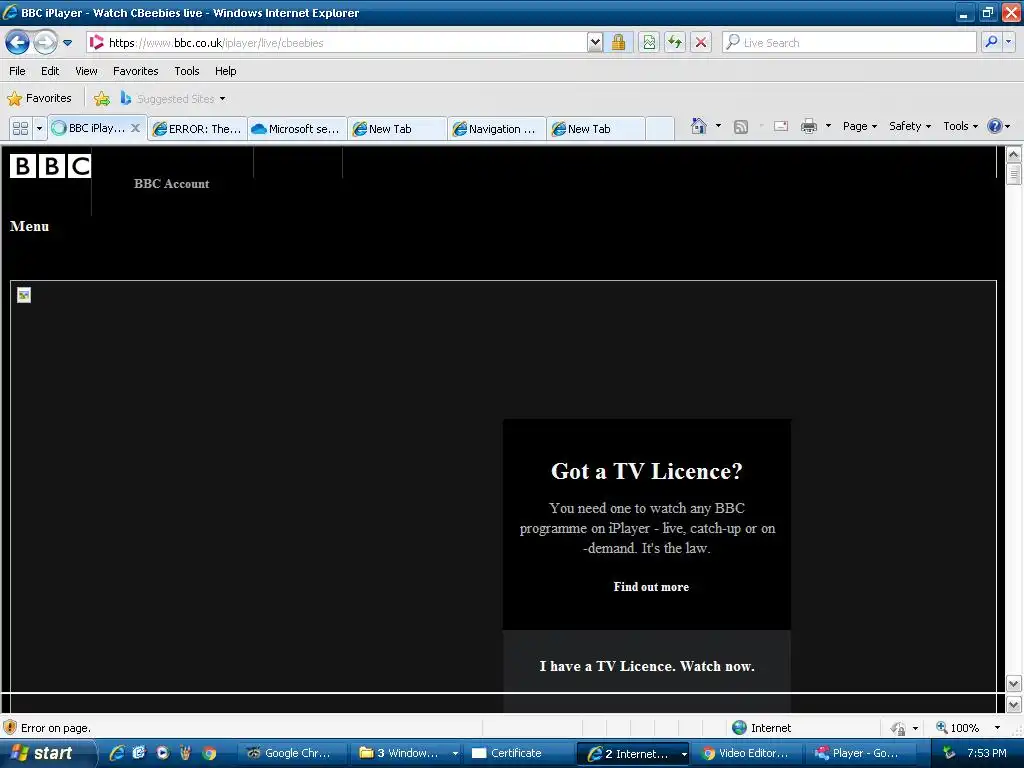Expand the address bar history dropdown
This screenshot has height=768, width=1024.
pos(594,42)
